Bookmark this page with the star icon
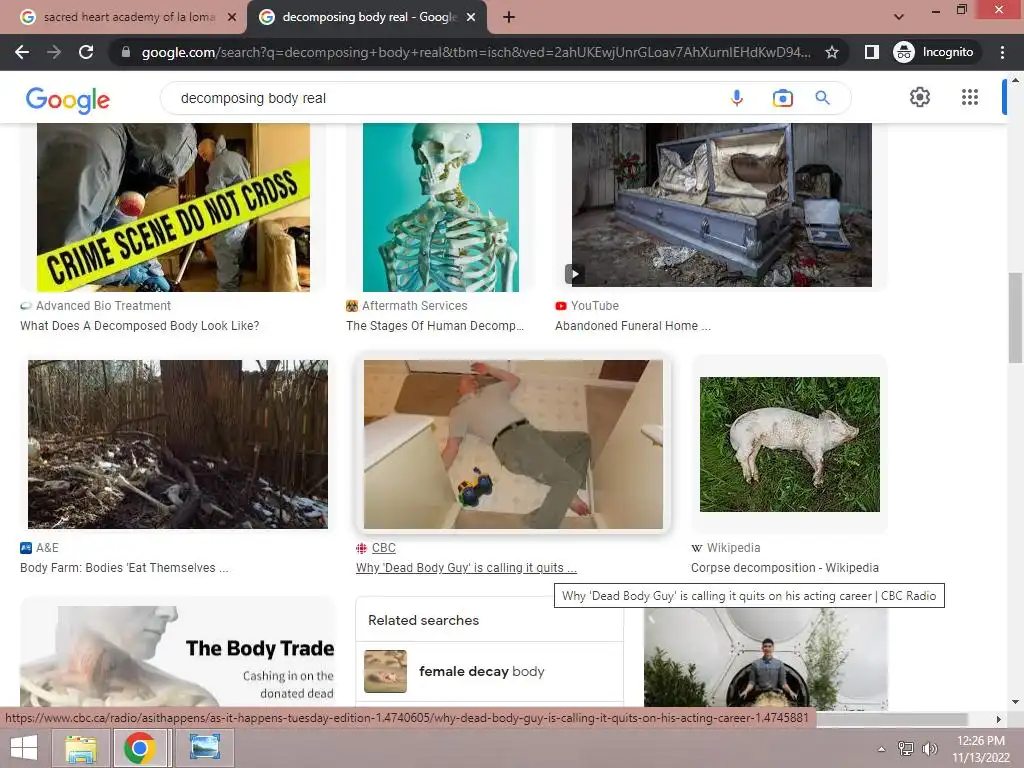The image size is (1024, 768). (831, 52)
